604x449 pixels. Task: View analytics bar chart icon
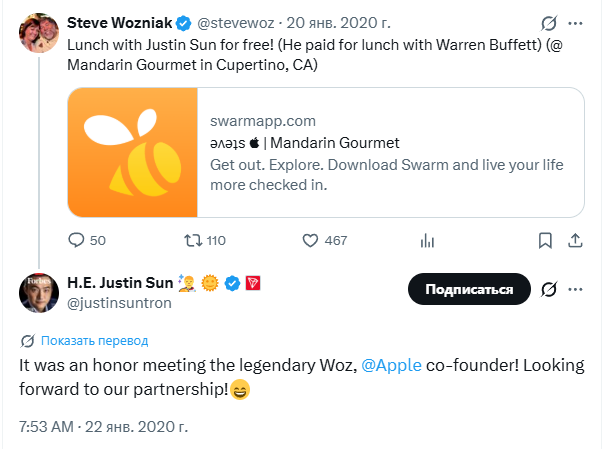(x=427, y=241)
